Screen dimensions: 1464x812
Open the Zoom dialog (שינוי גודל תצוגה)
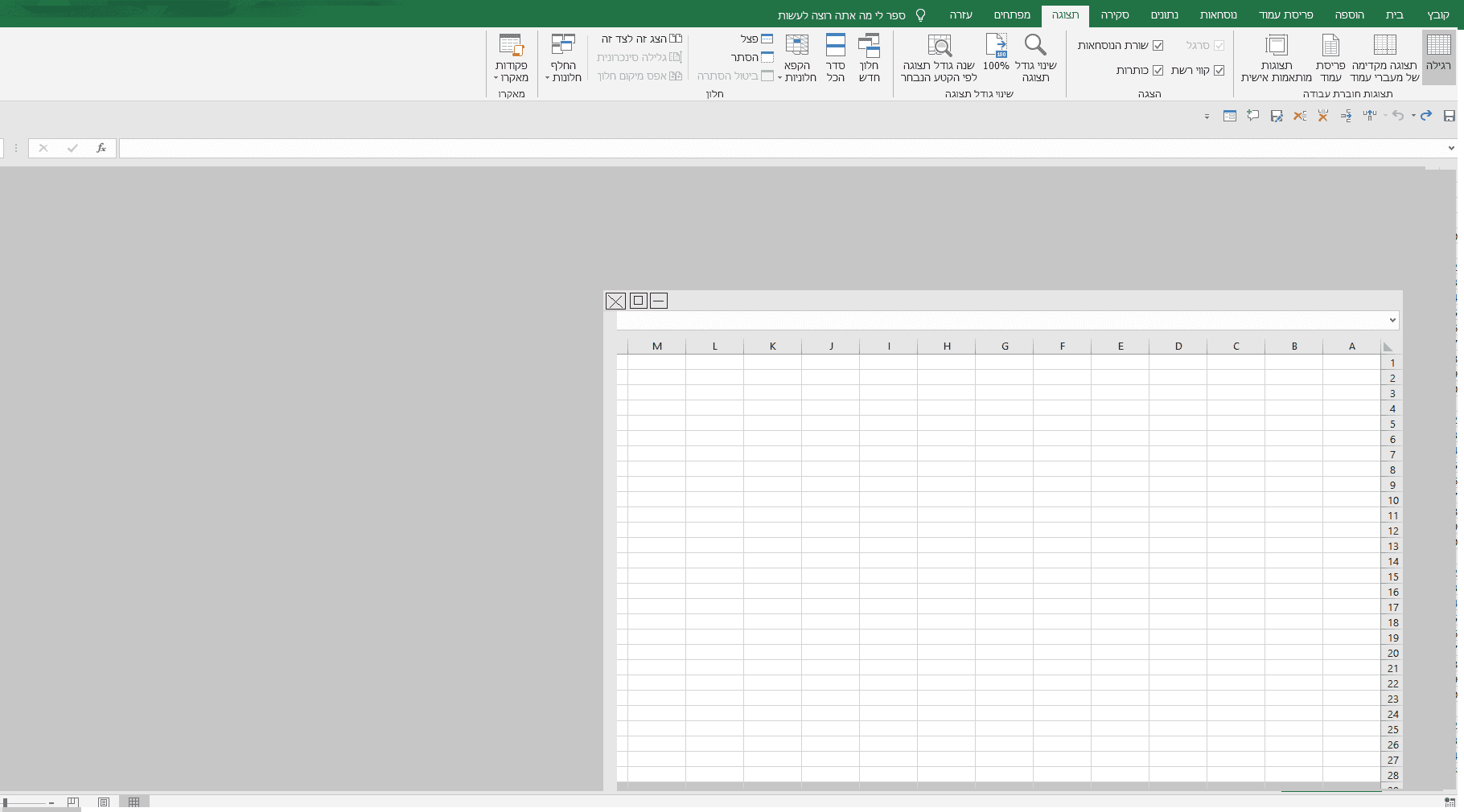click(x=1035, y=57)
